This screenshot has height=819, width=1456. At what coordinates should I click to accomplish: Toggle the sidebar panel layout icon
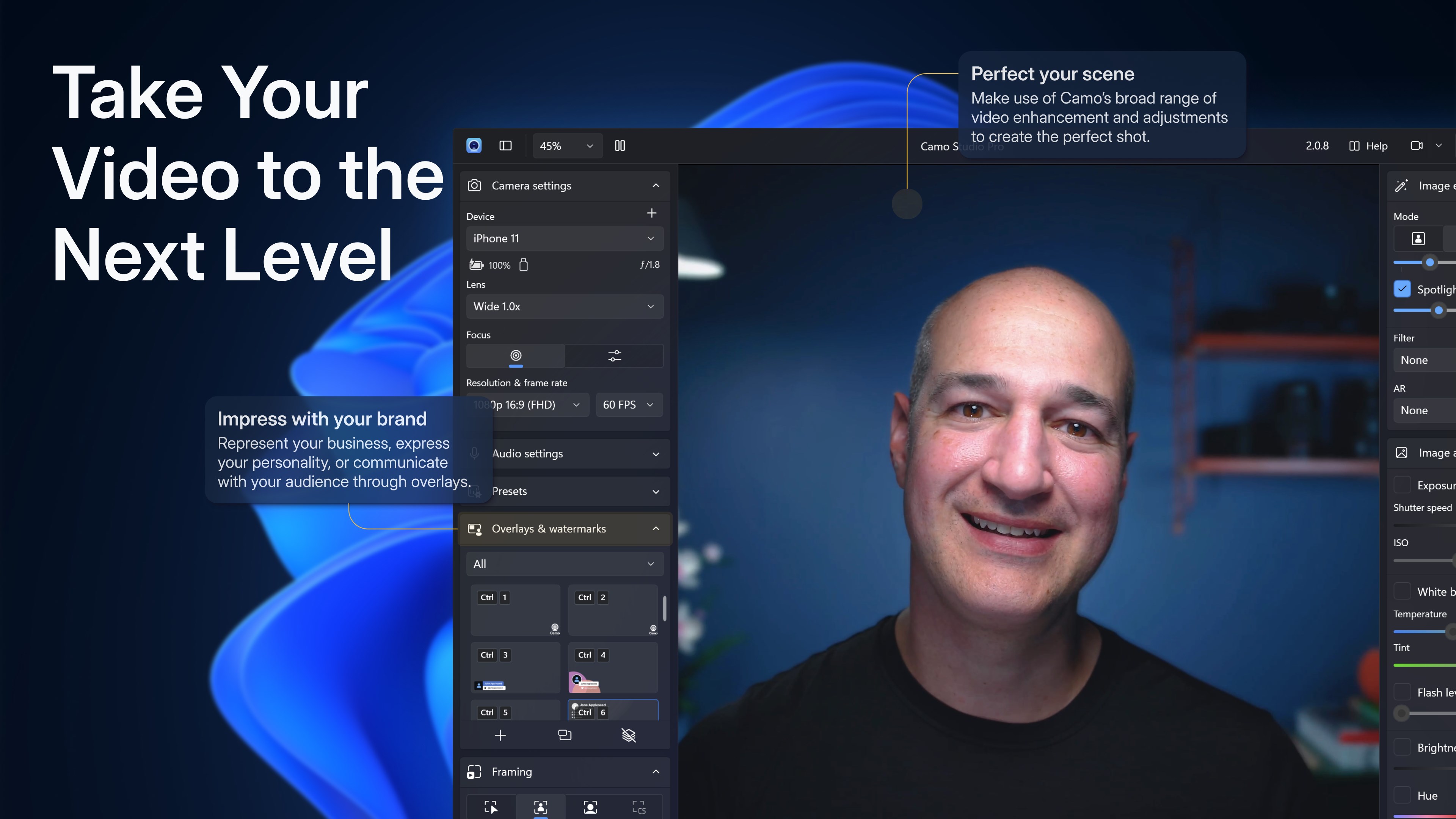pyautogui.click(x=505, y=146)
